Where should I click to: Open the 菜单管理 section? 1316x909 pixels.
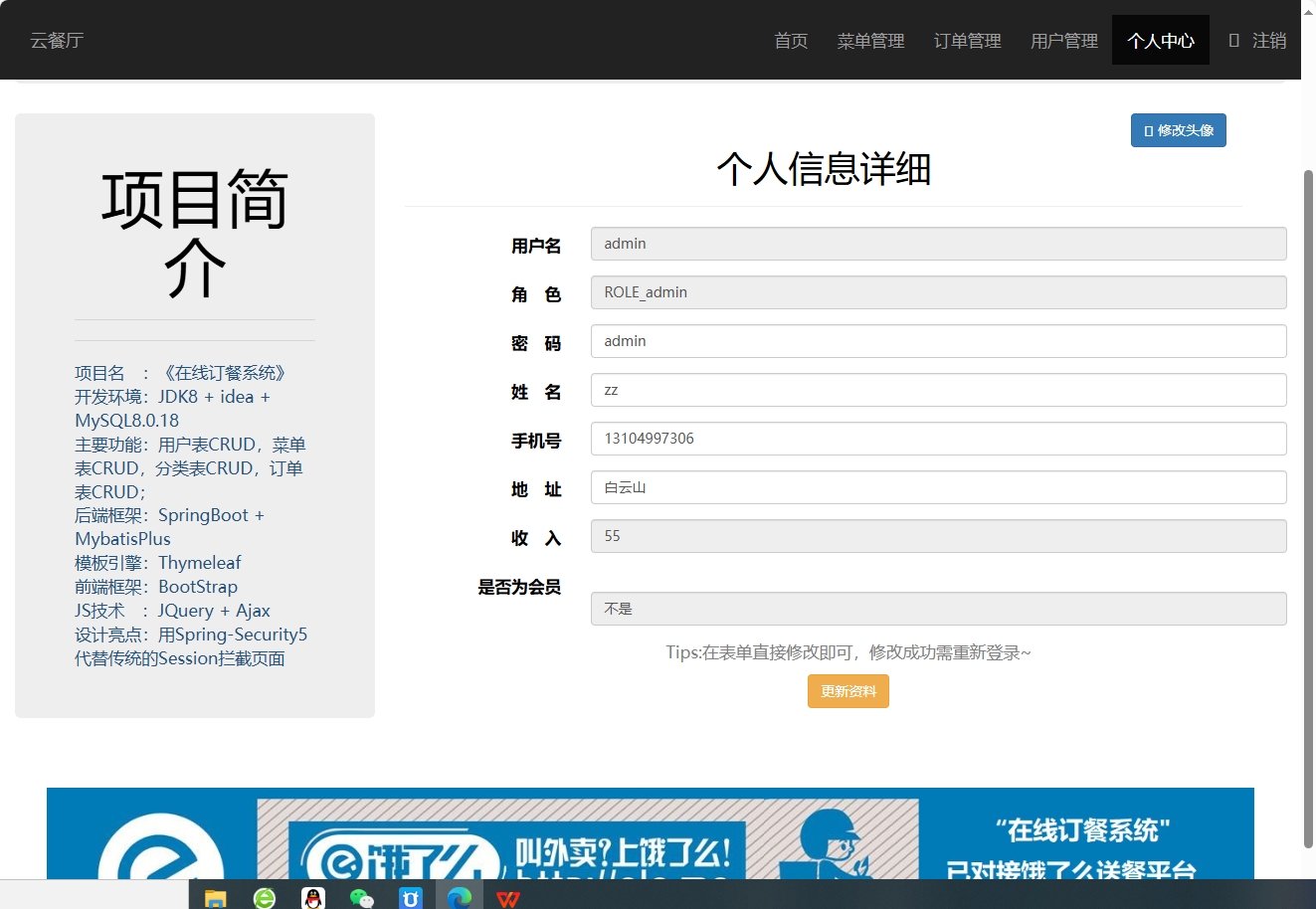coord(870,40)
